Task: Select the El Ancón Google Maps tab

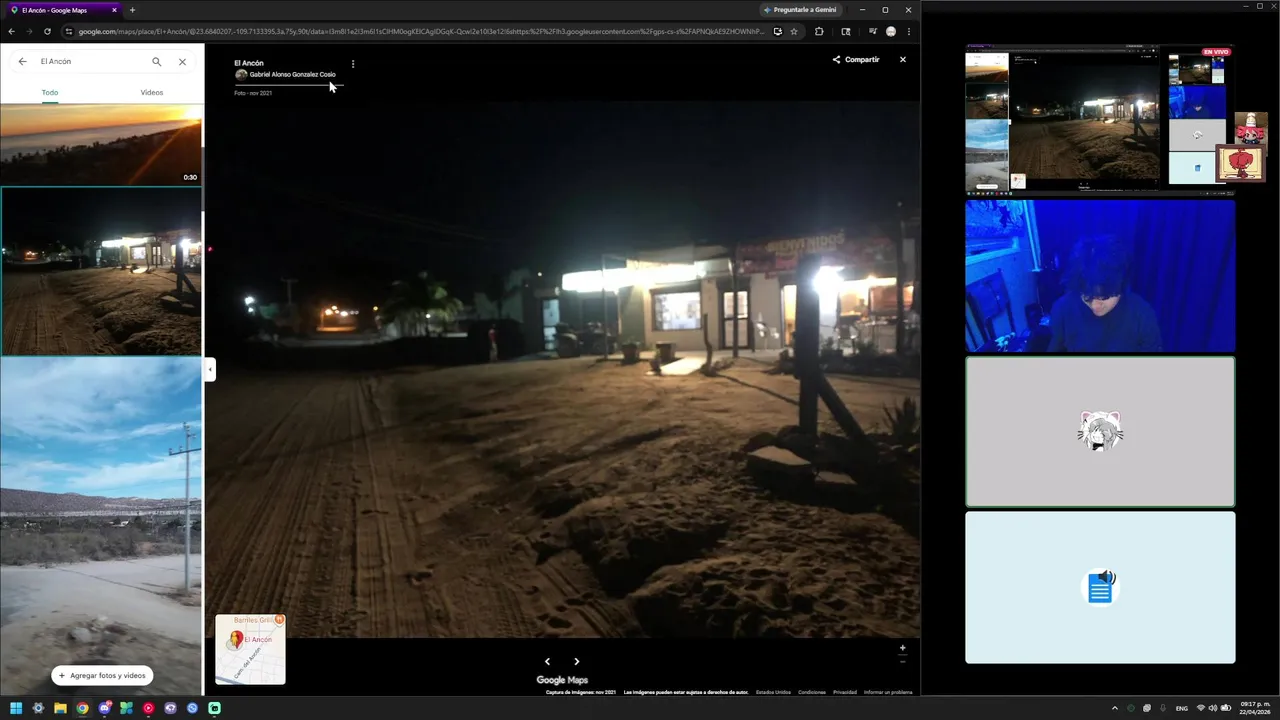Action: (62, 10)
